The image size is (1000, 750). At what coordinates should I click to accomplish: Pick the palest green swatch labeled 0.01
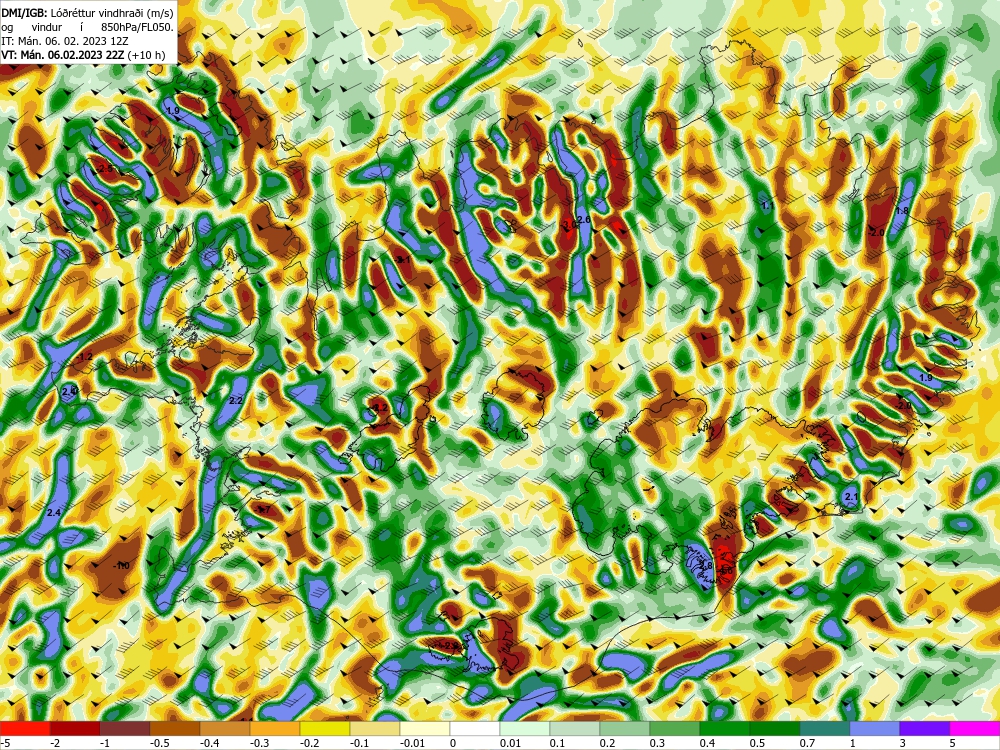tap(525, 728)
